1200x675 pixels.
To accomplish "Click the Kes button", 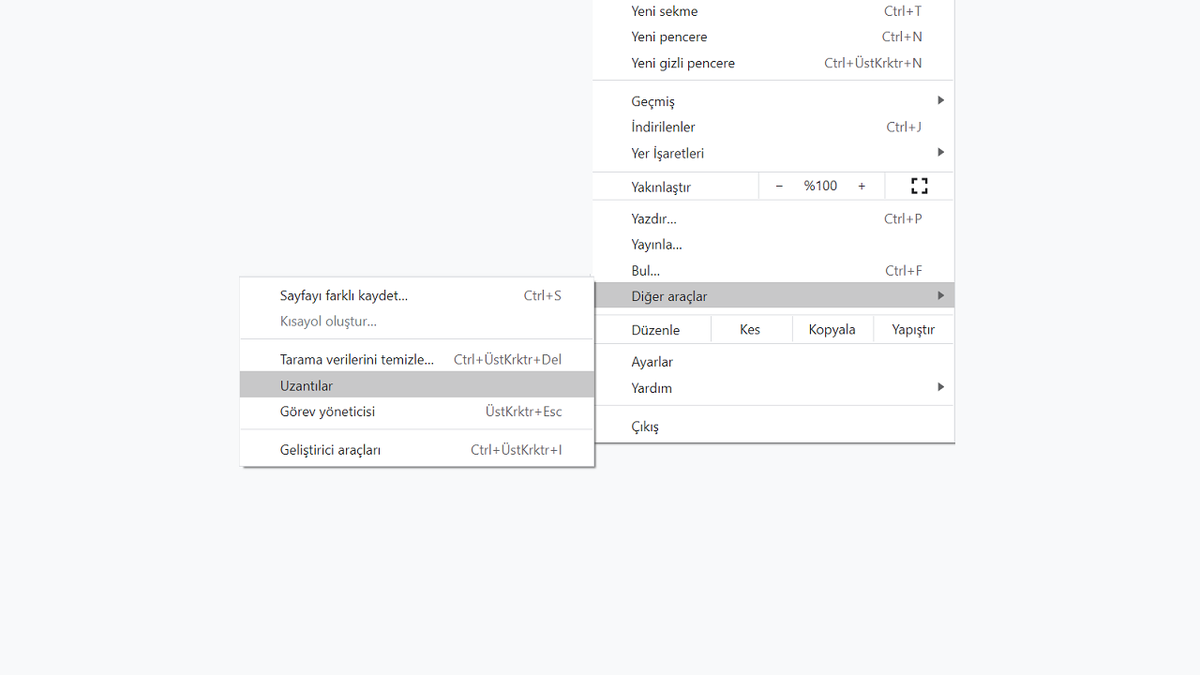I will (x=750, y=329).
